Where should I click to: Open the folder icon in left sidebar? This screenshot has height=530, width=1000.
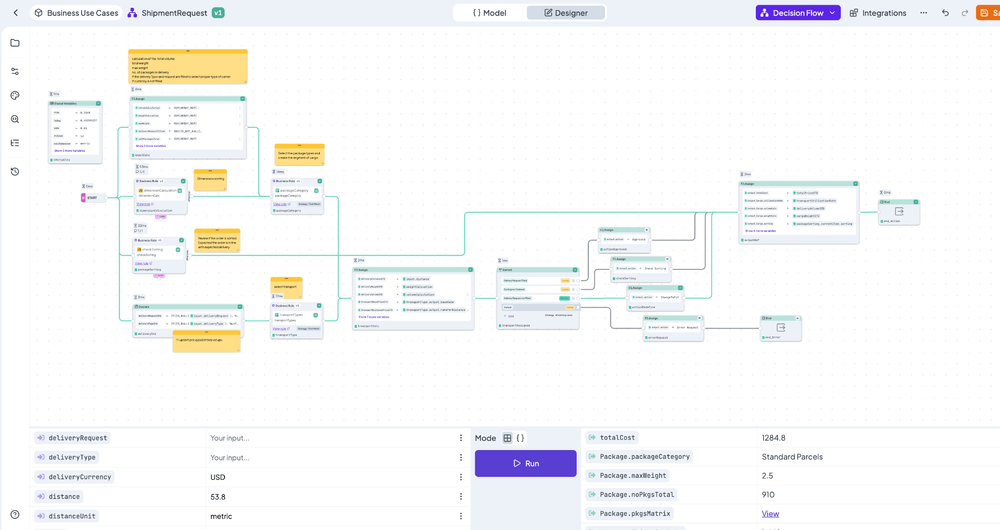(x=15, y=43)
